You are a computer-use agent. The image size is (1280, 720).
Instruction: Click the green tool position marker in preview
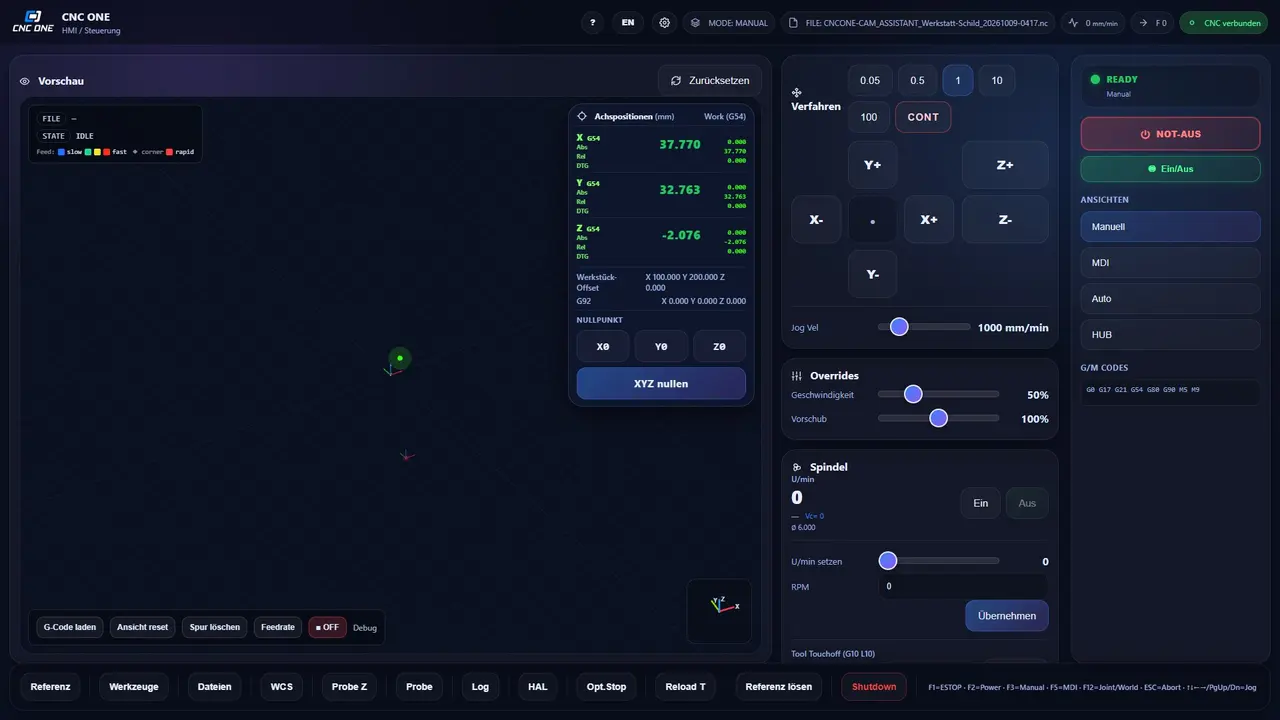click(400, 358)
